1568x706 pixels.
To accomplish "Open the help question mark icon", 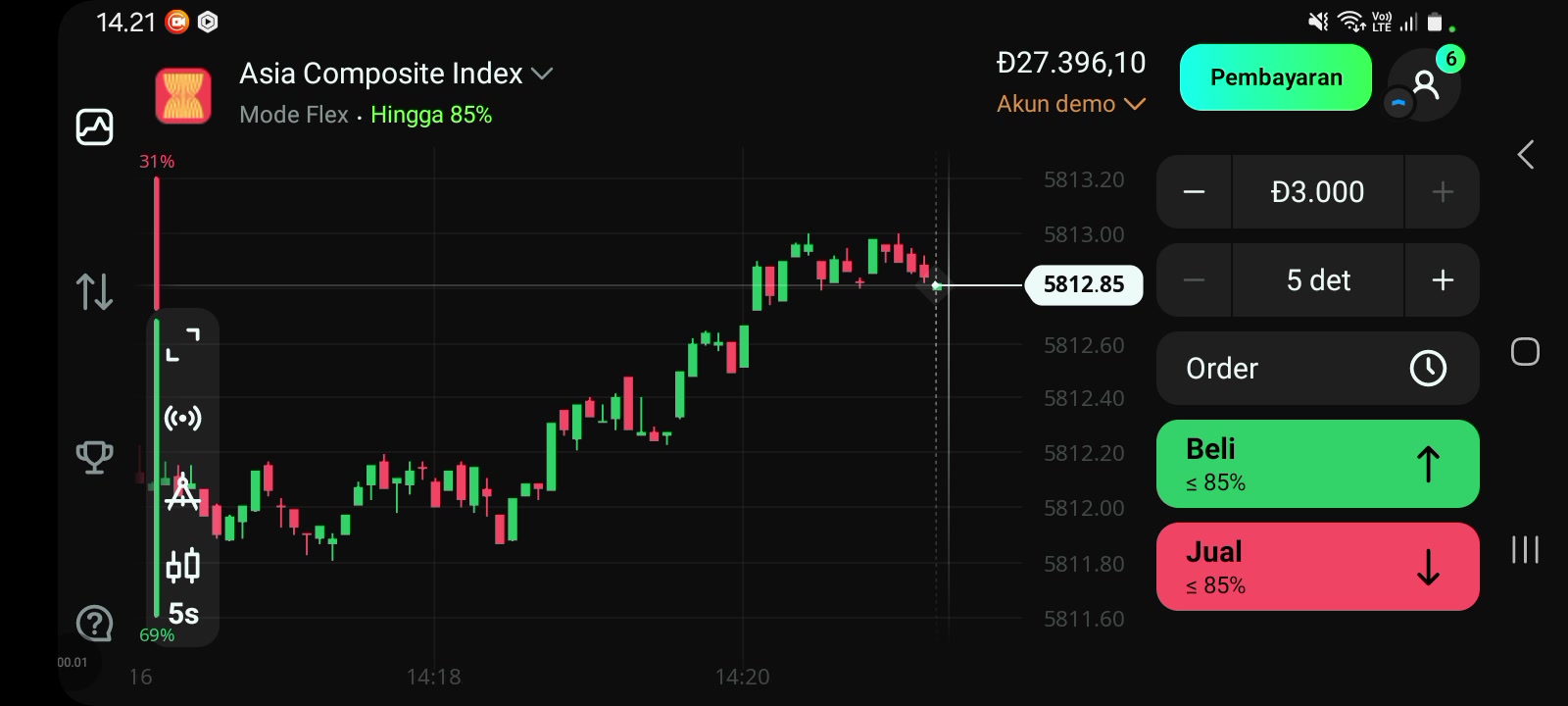I will (94, 624).
